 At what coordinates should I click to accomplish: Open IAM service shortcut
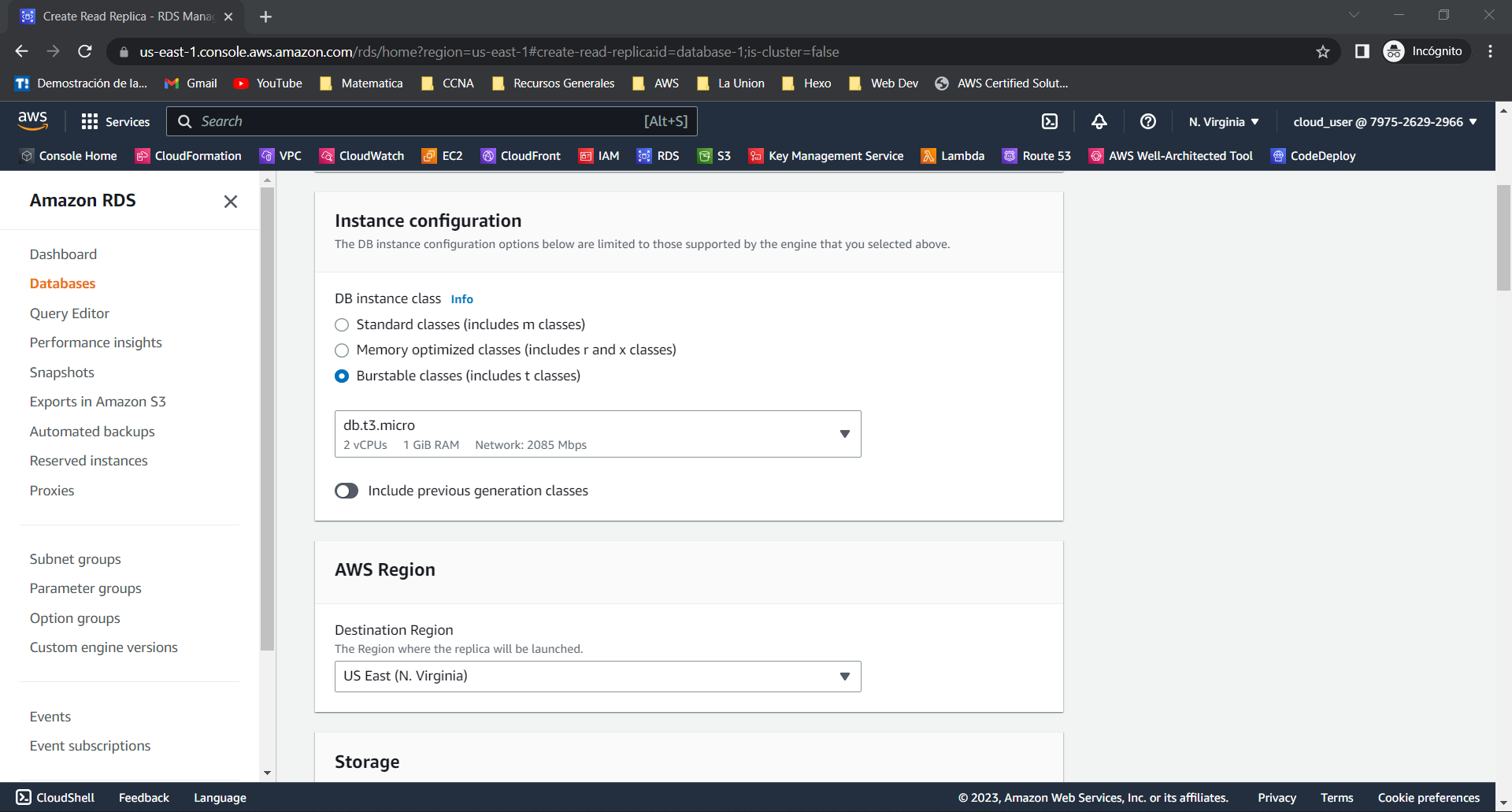(x=599, y=156)
